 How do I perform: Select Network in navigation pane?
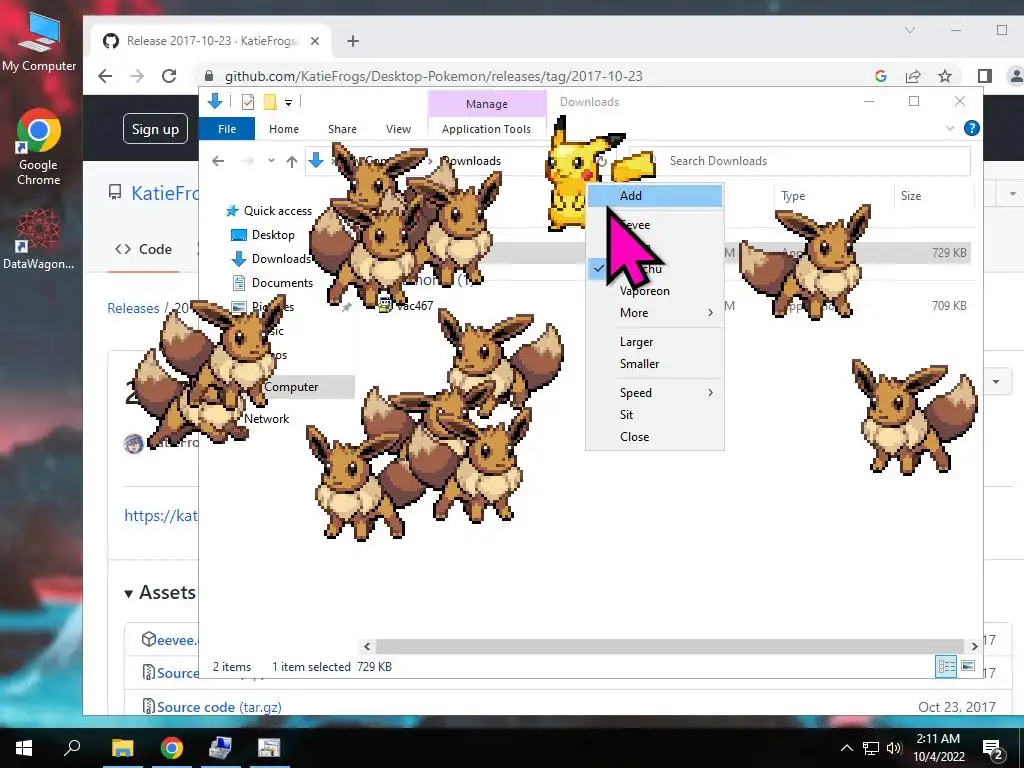(266, 419)
